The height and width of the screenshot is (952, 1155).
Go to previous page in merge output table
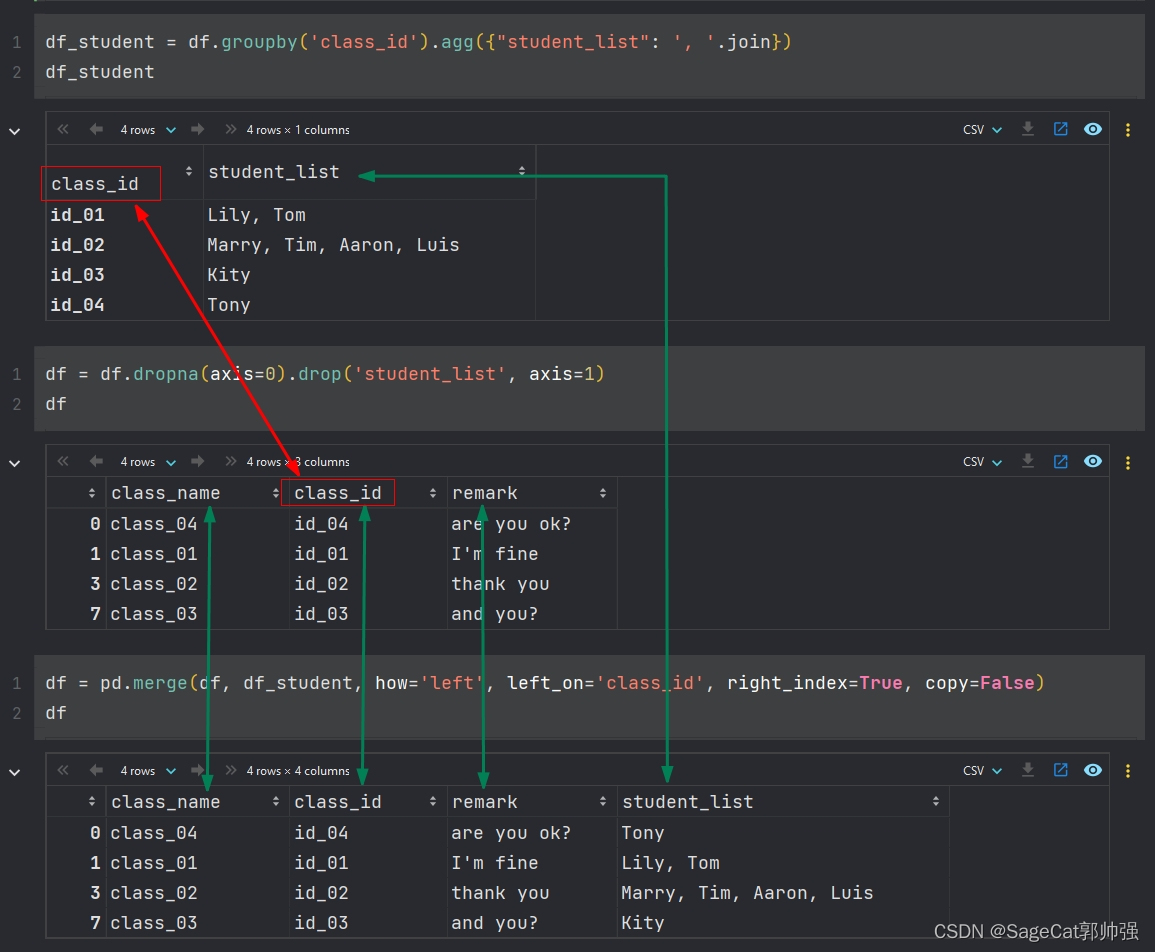click(96, 770)
